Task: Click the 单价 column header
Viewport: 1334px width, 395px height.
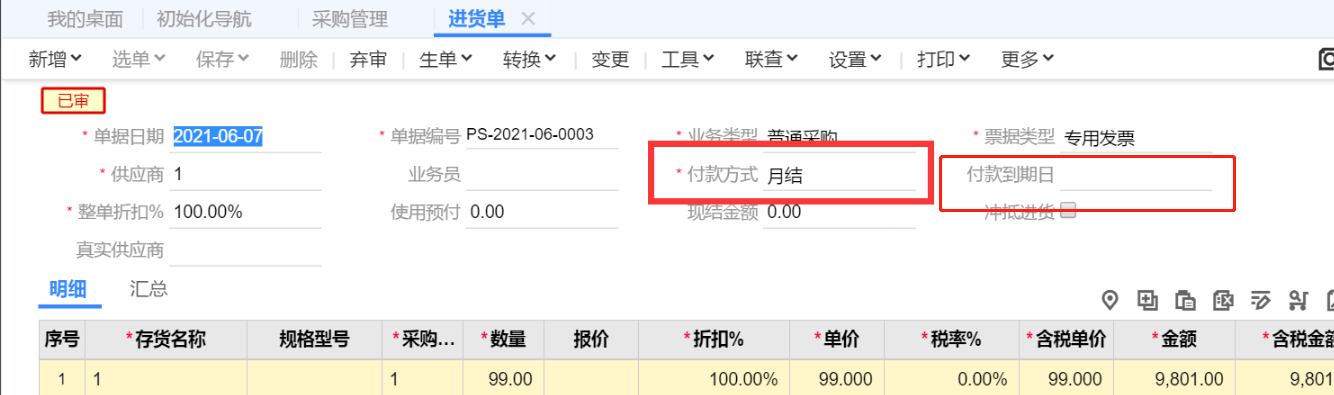Action: (837, 340)
